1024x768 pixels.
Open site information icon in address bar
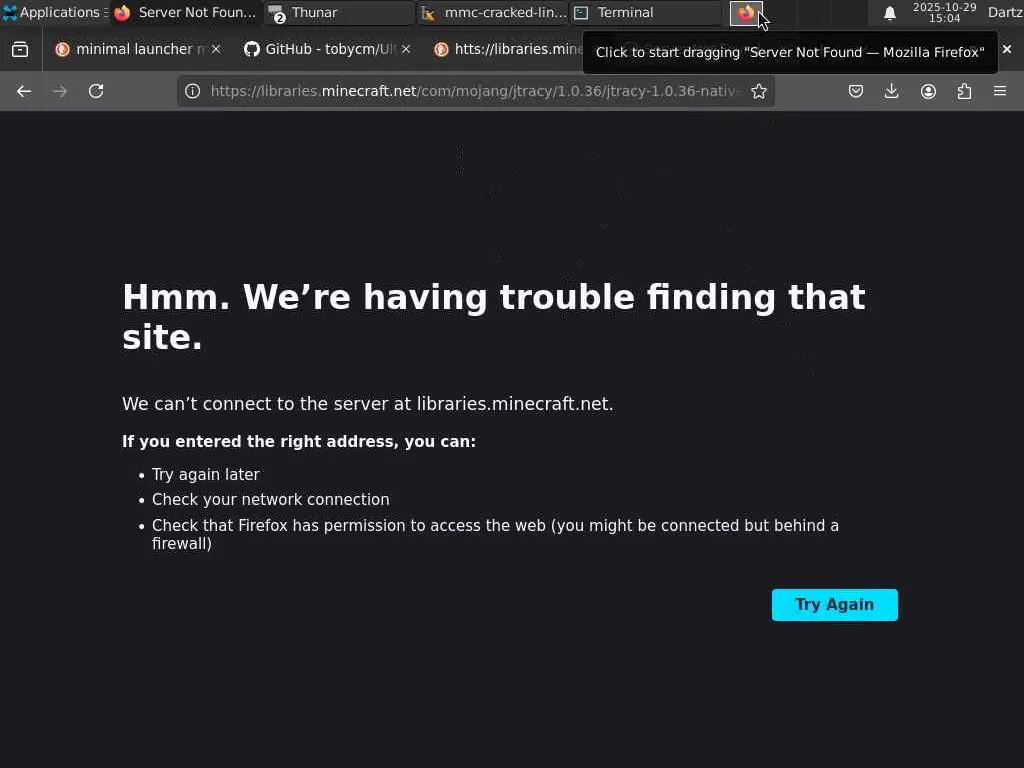pyautogui.click(x=192, y=91)
